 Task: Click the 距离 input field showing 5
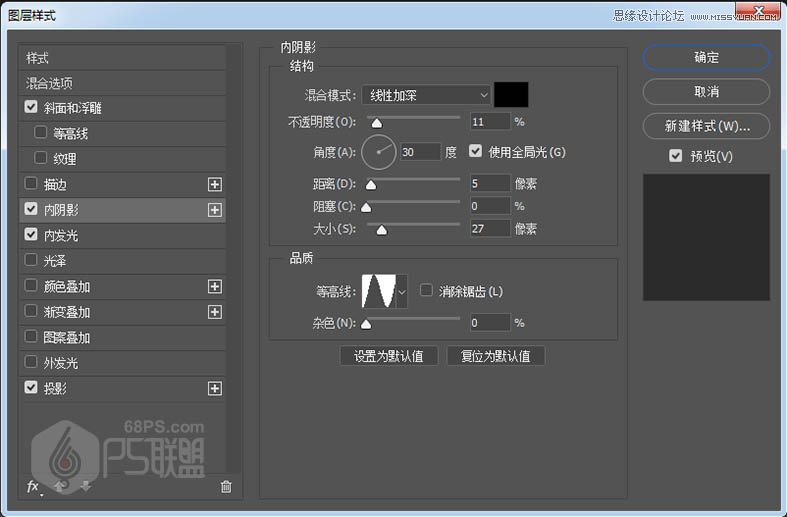[x=490, y=184]
